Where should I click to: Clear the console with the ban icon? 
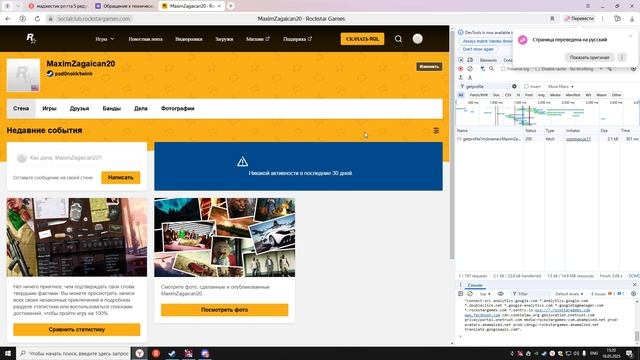470,294
